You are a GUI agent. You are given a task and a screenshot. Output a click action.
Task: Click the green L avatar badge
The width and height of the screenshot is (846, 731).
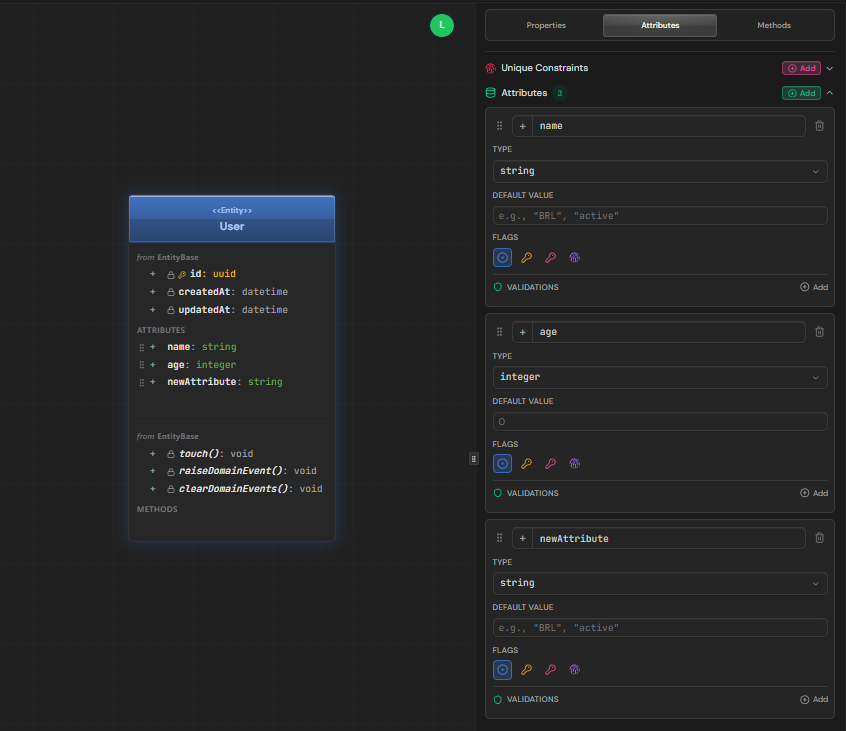[x=441, y=26]
